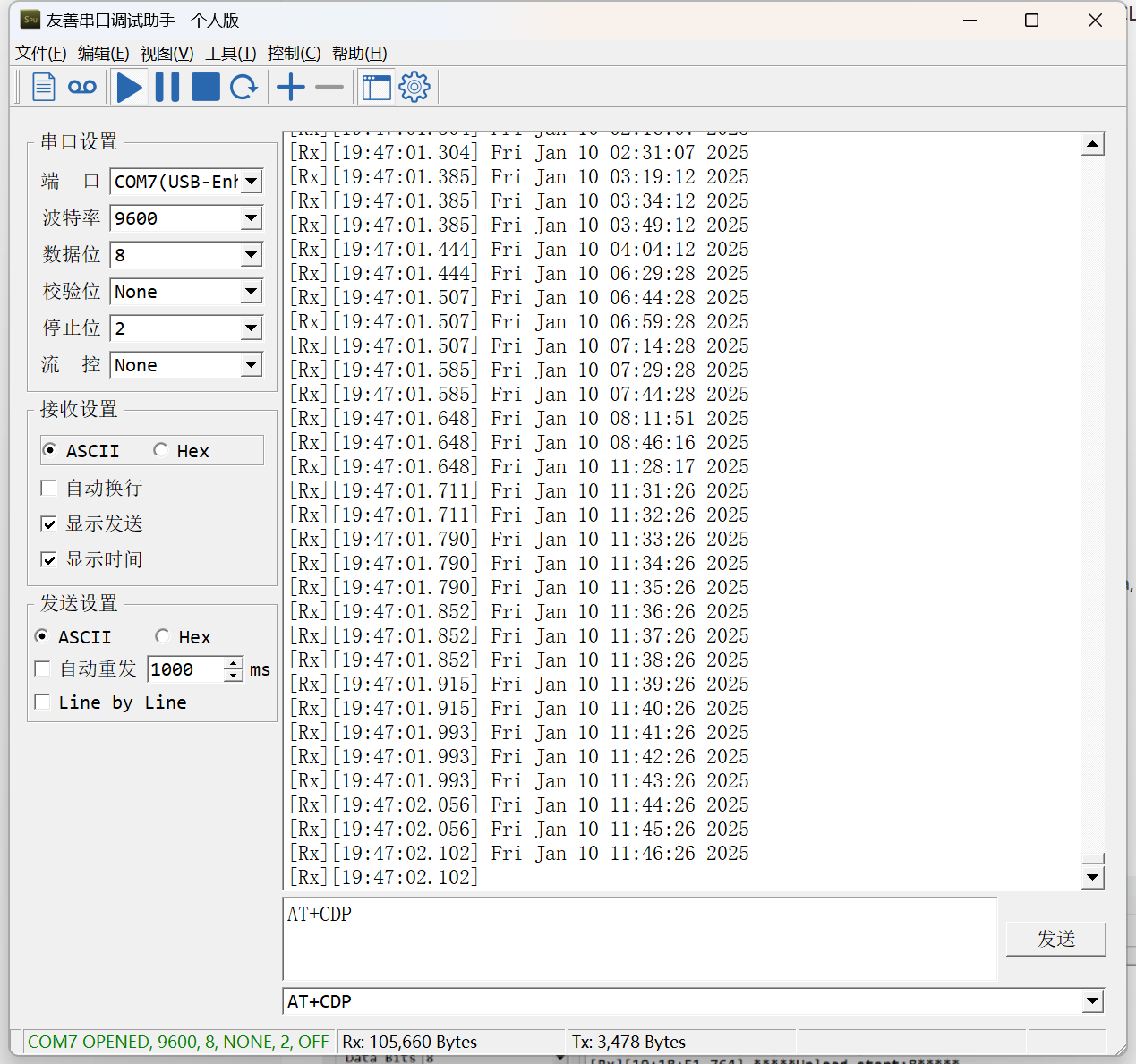The height and width of the screenshot is (1064, 1136).
Task: Click the Rx: 105,660 Bytes status counter
Action: [410, 1042]
